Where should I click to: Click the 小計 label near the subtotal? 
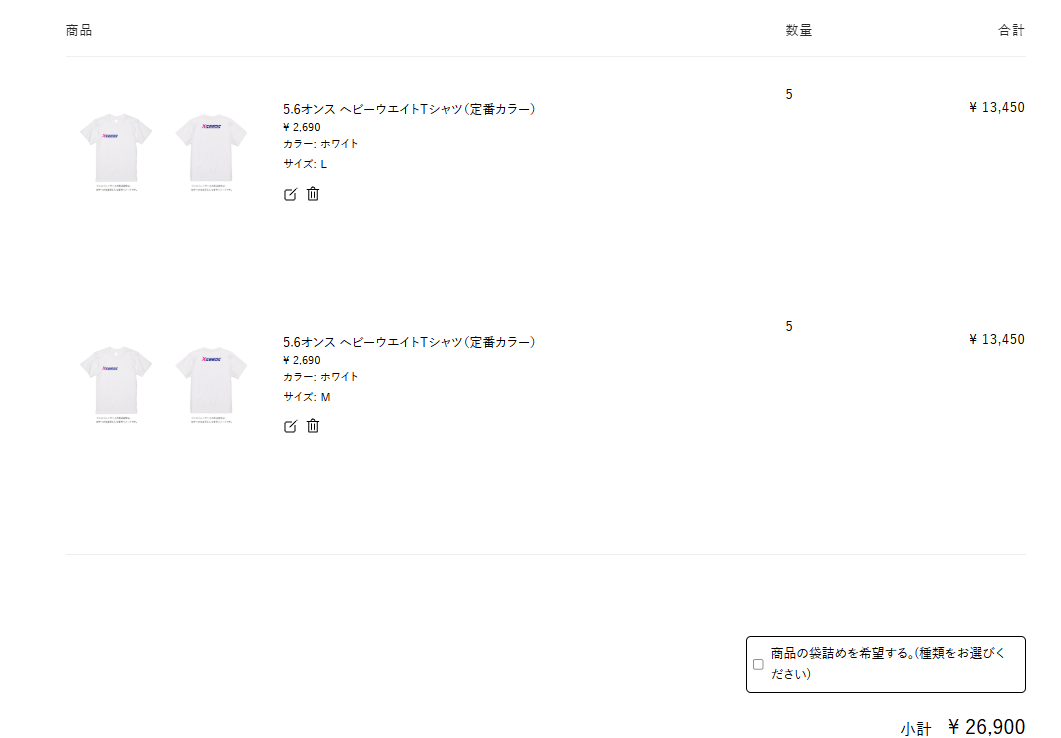click(916, 727)
